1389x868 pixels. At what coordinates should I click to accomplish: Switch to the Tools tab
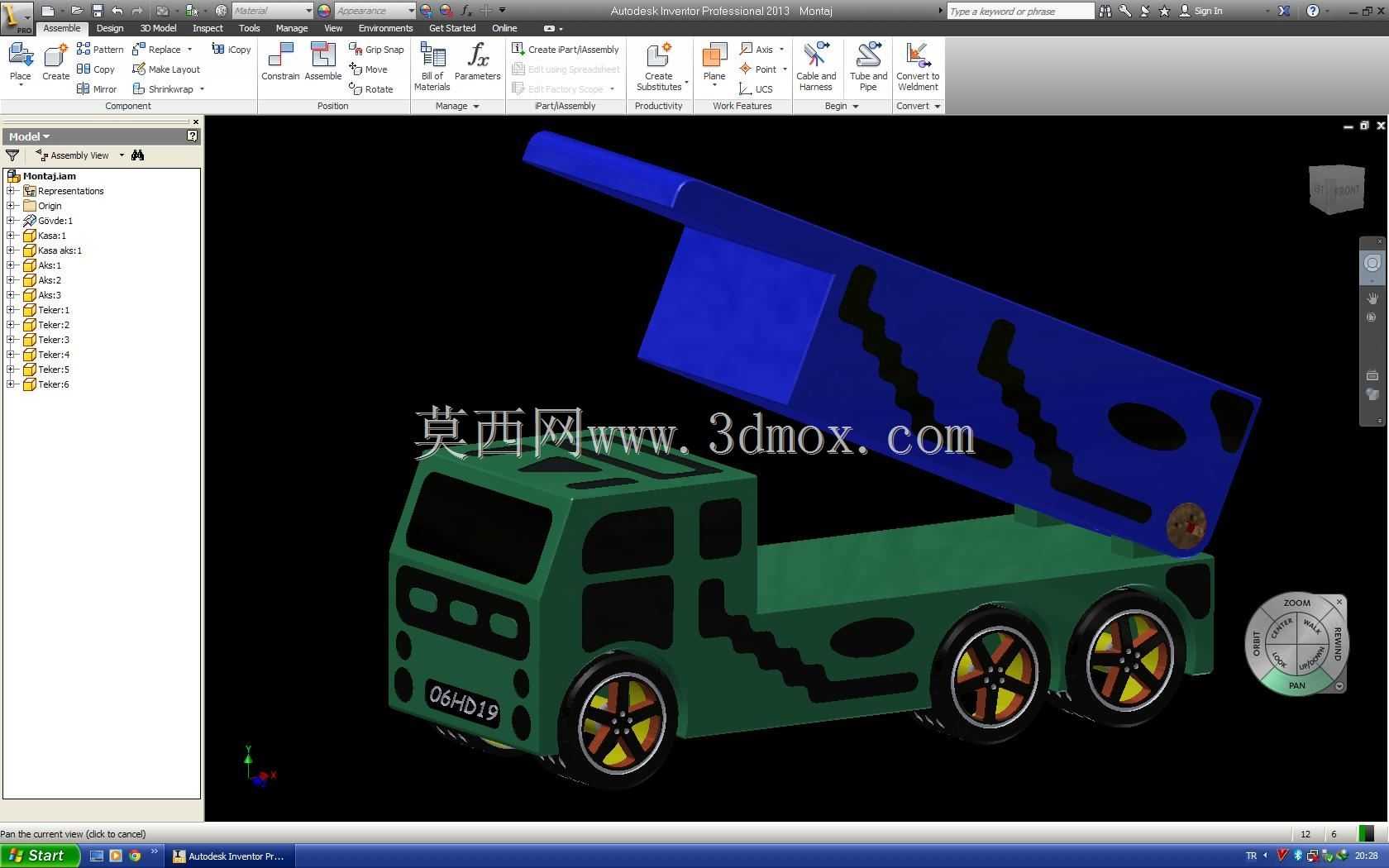pos(249,28)
